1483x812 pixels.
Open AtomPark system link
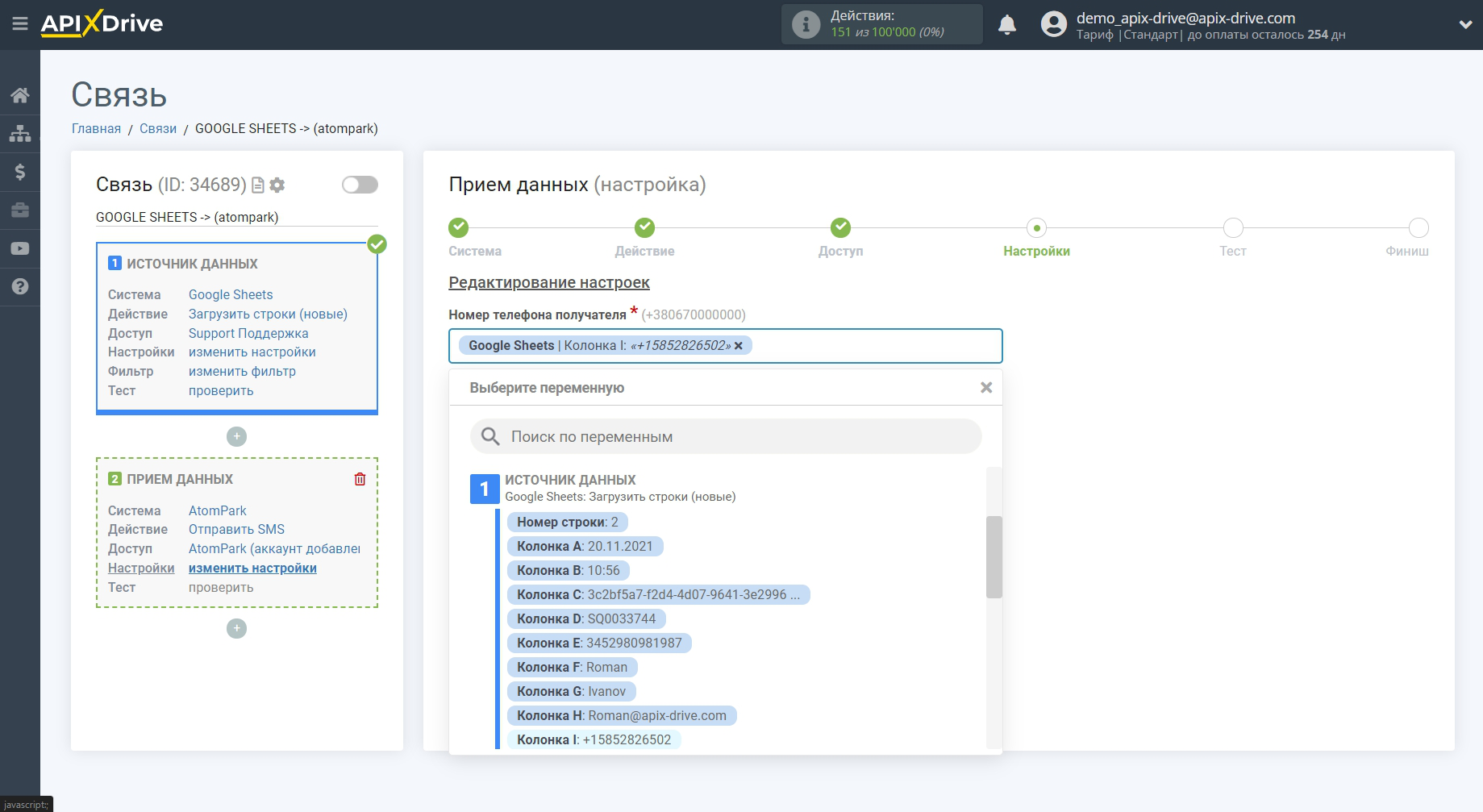tap(218, 510)
